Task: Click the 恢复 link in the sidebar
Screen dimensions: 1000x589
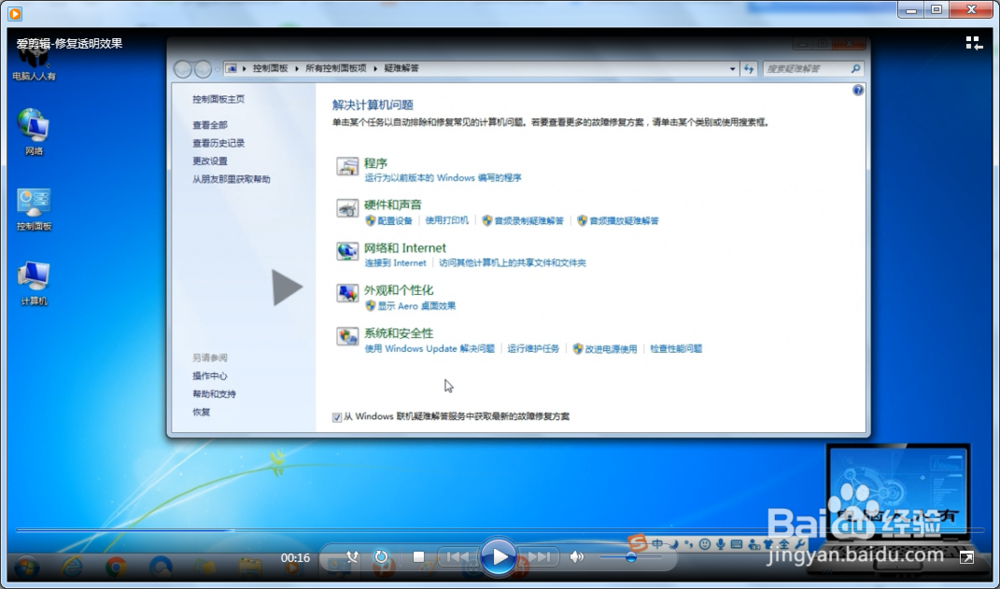Action: tap(202, 412)
